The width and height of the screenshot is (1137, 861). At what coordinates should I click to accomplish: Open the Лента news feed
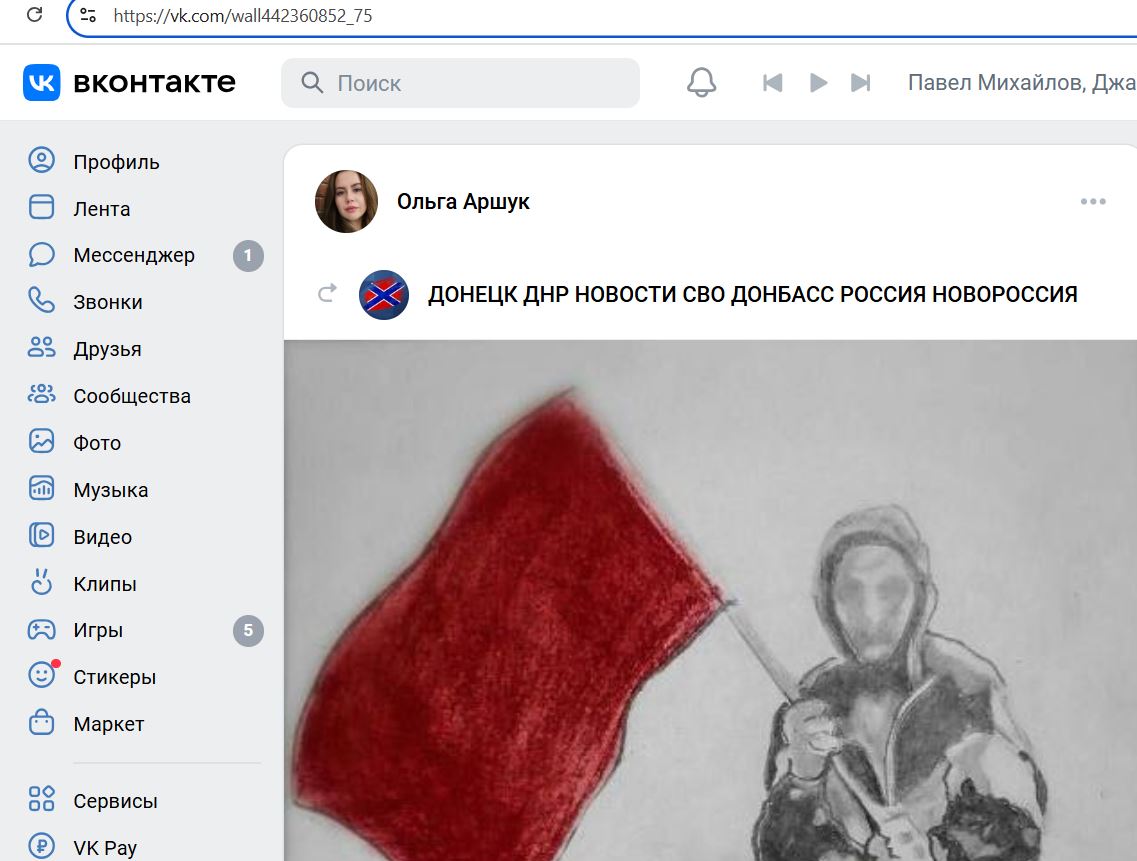click(x=102, y=209)
